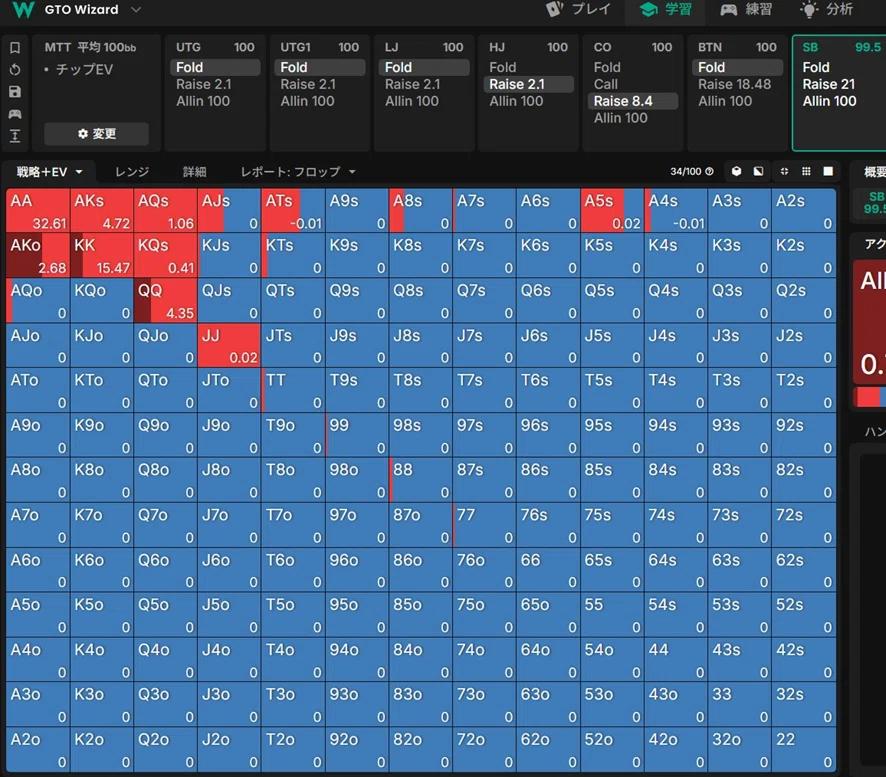This screenshot has height=777, width=886.
Task: Click the KQs hand cell
Action: point(166,255)
